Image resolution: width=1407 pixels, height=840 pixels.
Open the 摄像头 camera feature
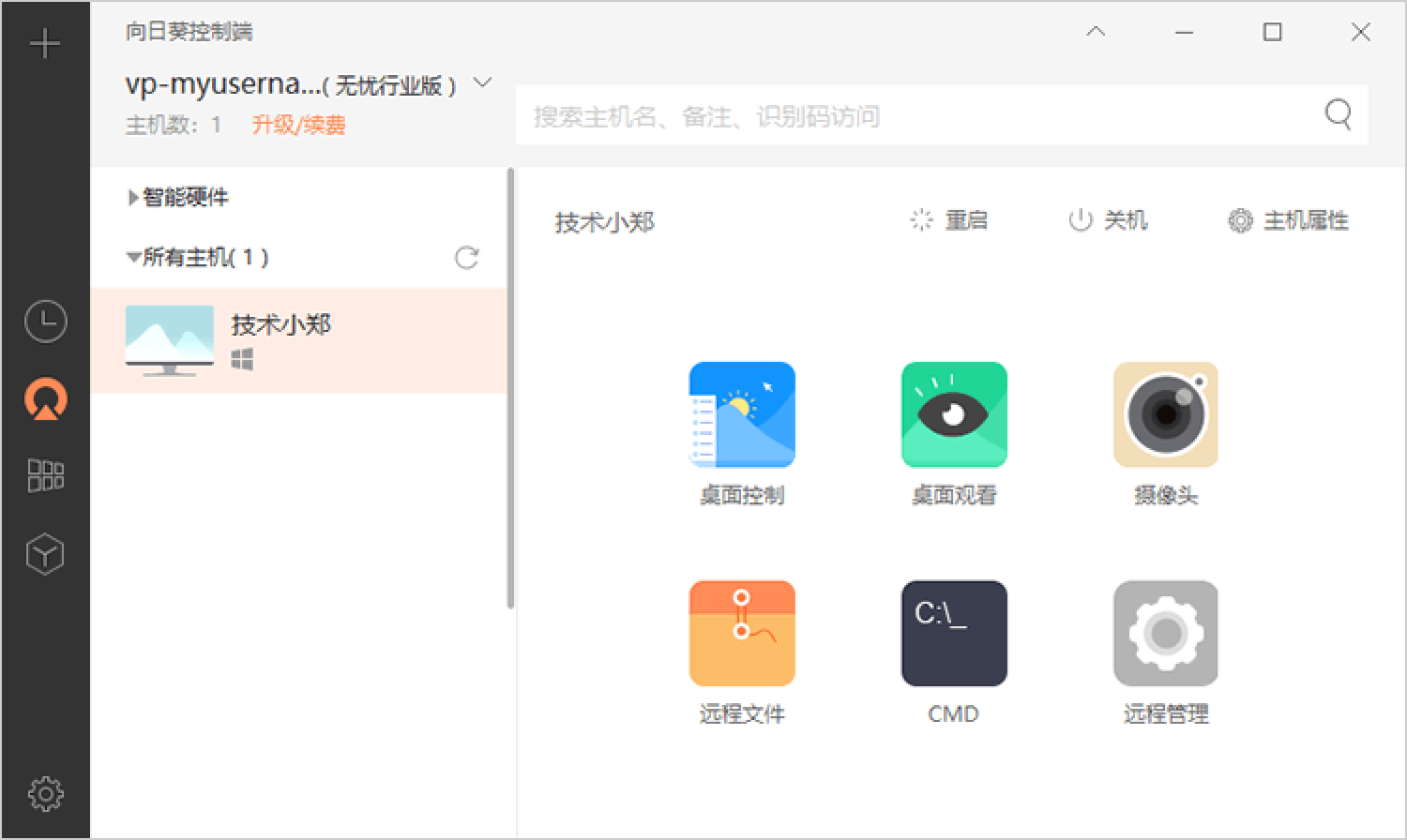[1166, 434]
